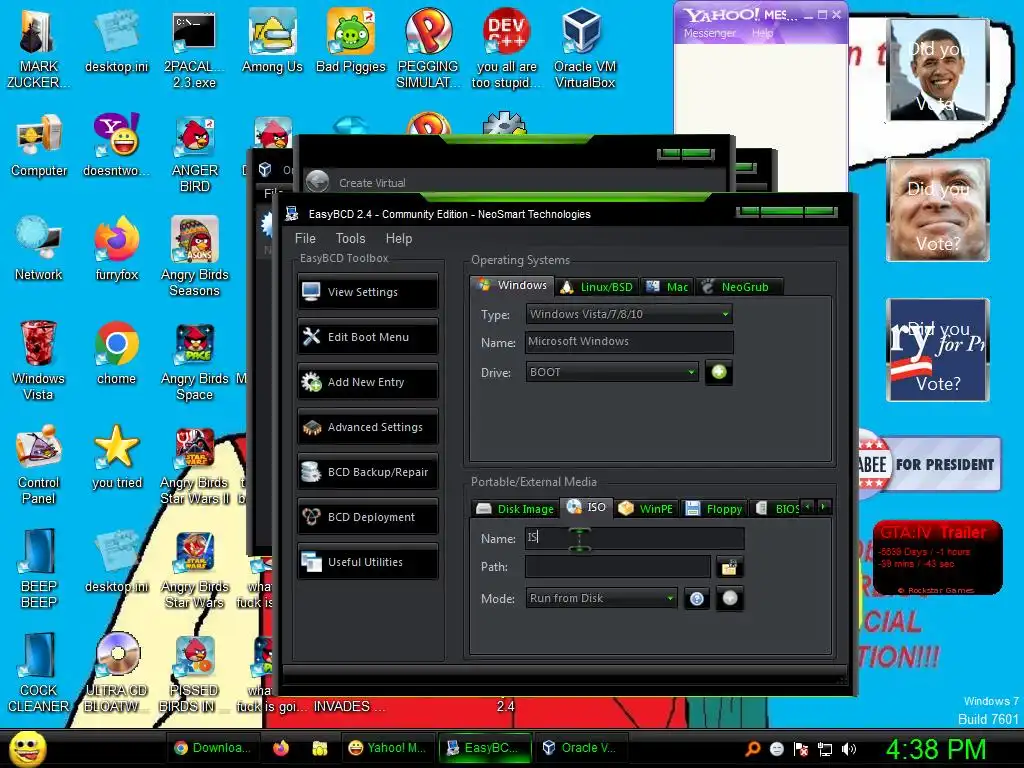Switch to the Oracle V... taskbar button
The height and width of the screenshot is (768, 1024).
579,748
